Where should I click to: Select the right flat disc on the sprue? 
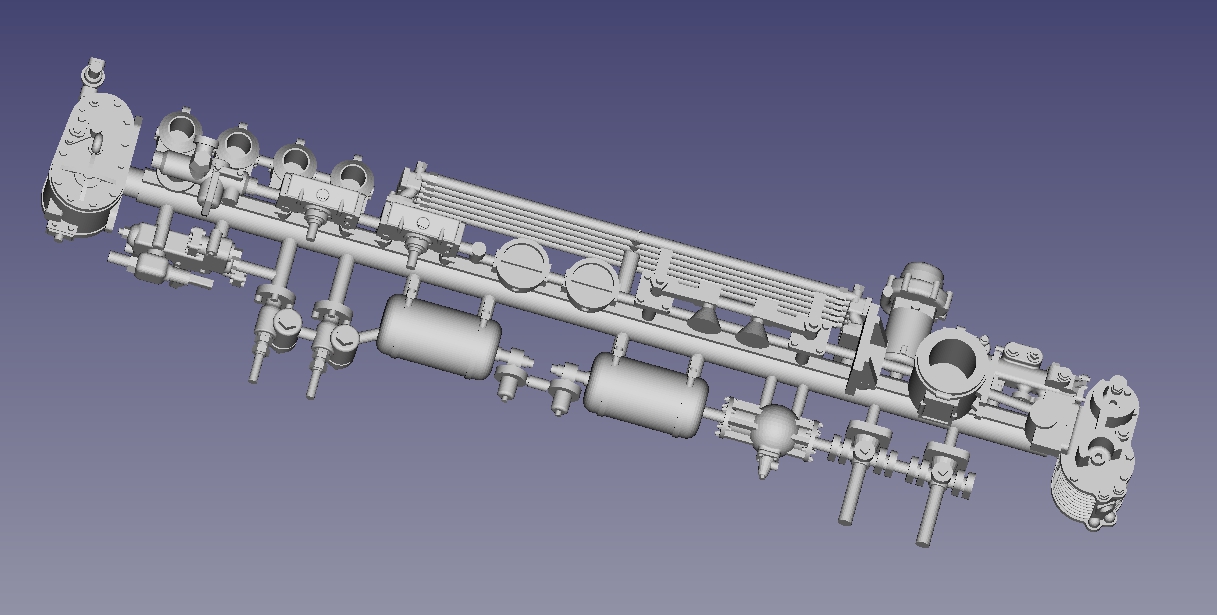point(589,284)
